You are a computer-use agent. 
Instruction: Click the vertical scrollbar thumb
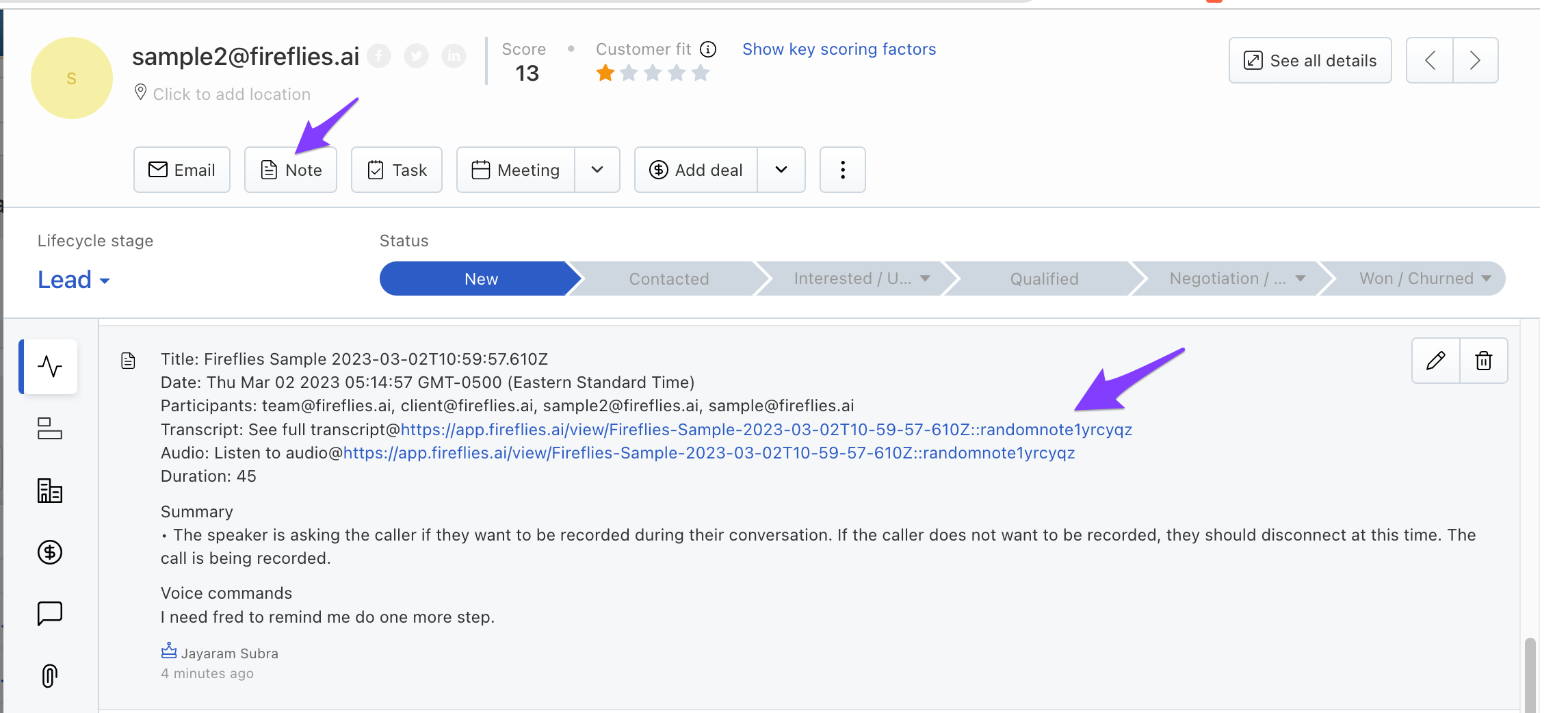(x=1530, y=675)
